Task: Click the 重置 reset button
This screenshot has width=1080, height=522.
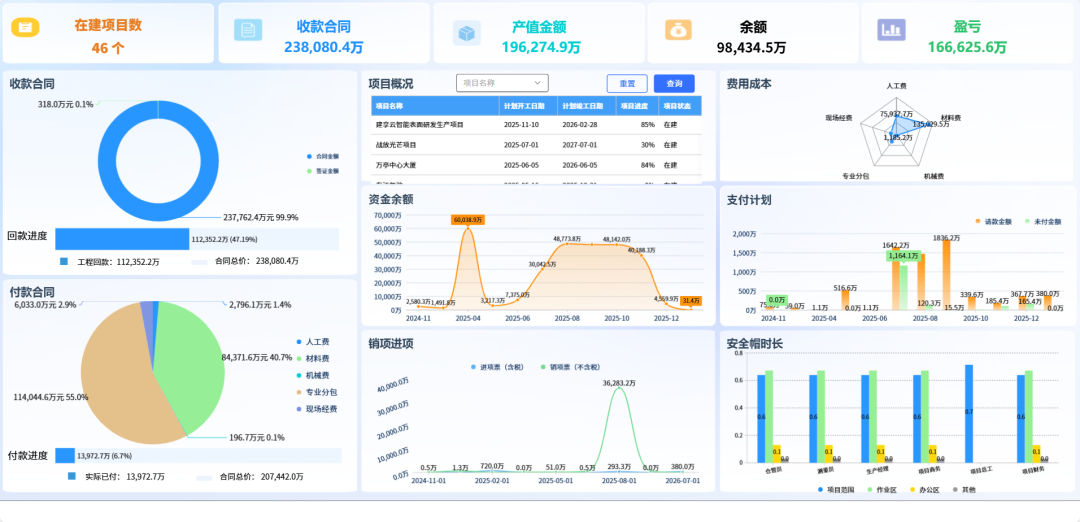Action: tap(627, 84)
